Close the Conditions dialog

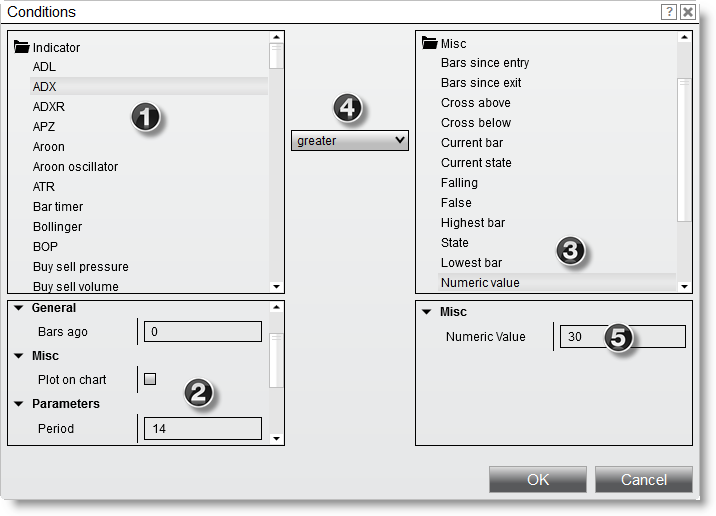point(688,12)
